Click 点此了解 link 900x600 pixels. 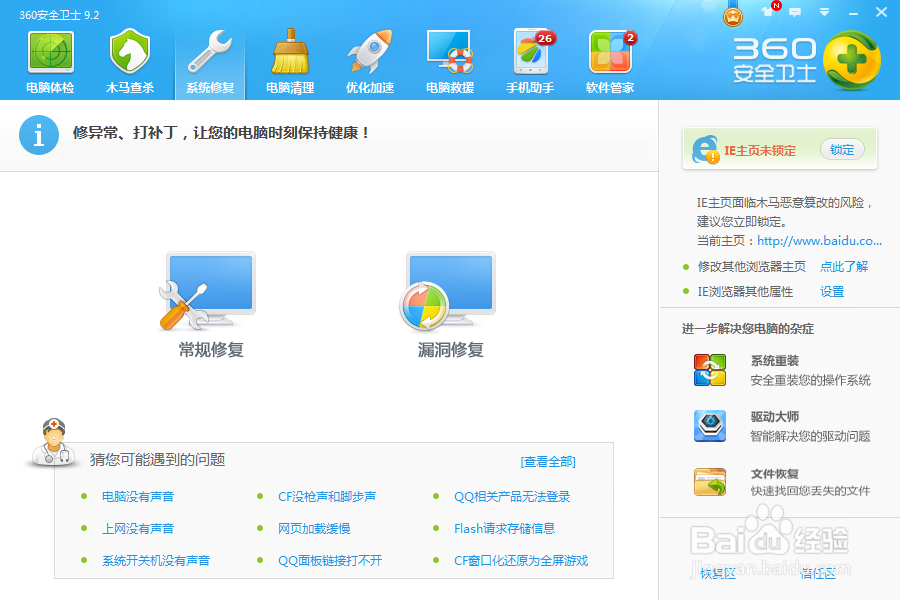[844, 266]
